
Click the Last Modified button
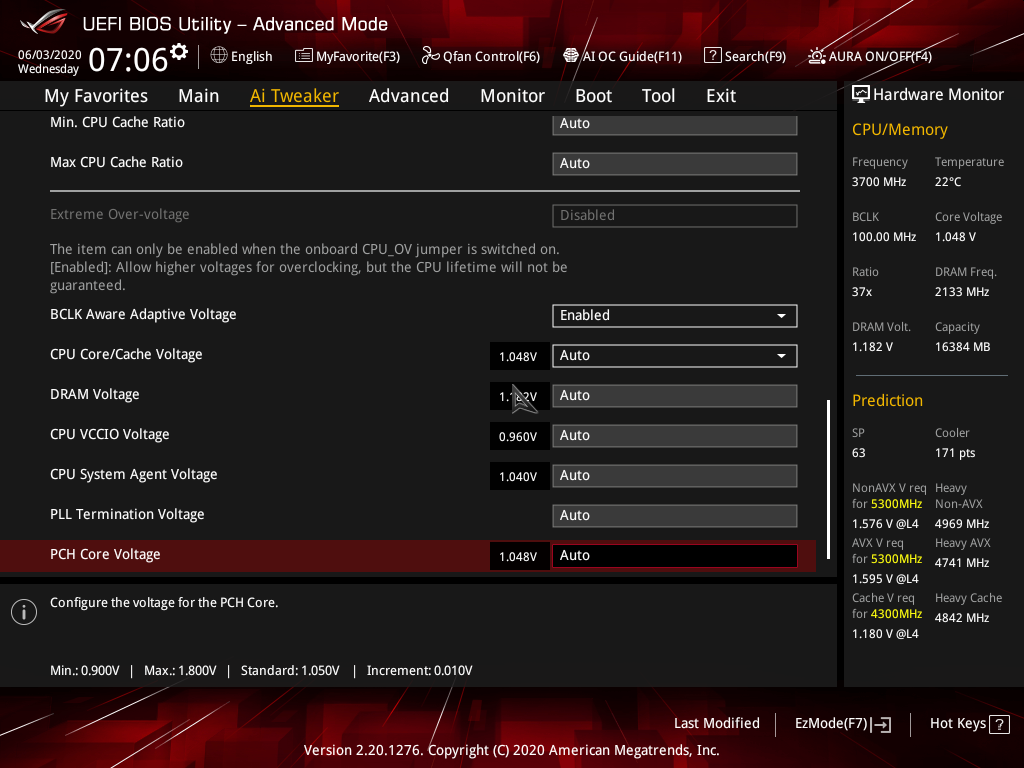[x=717, y=723]
